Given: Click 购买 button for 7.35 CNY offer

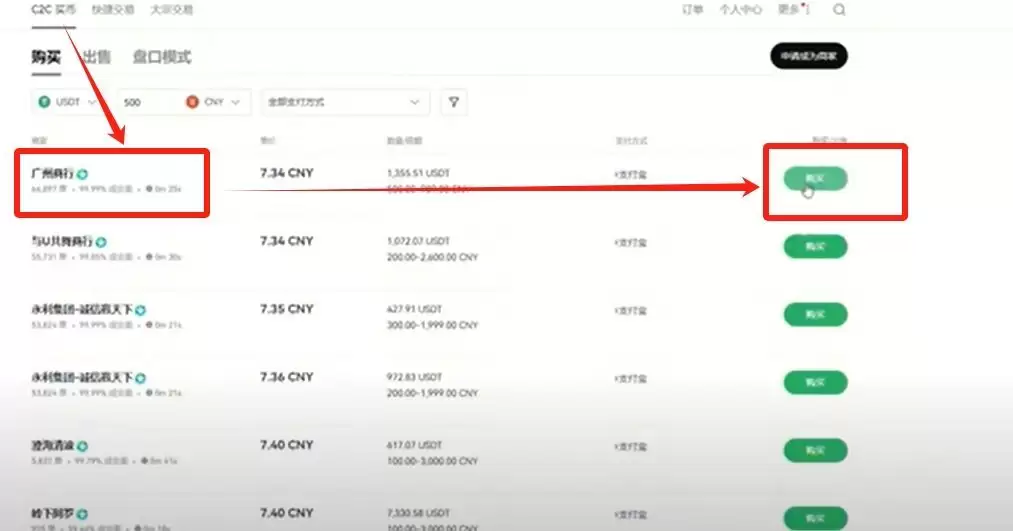Looking at the screenshot, I should (815, 314).
